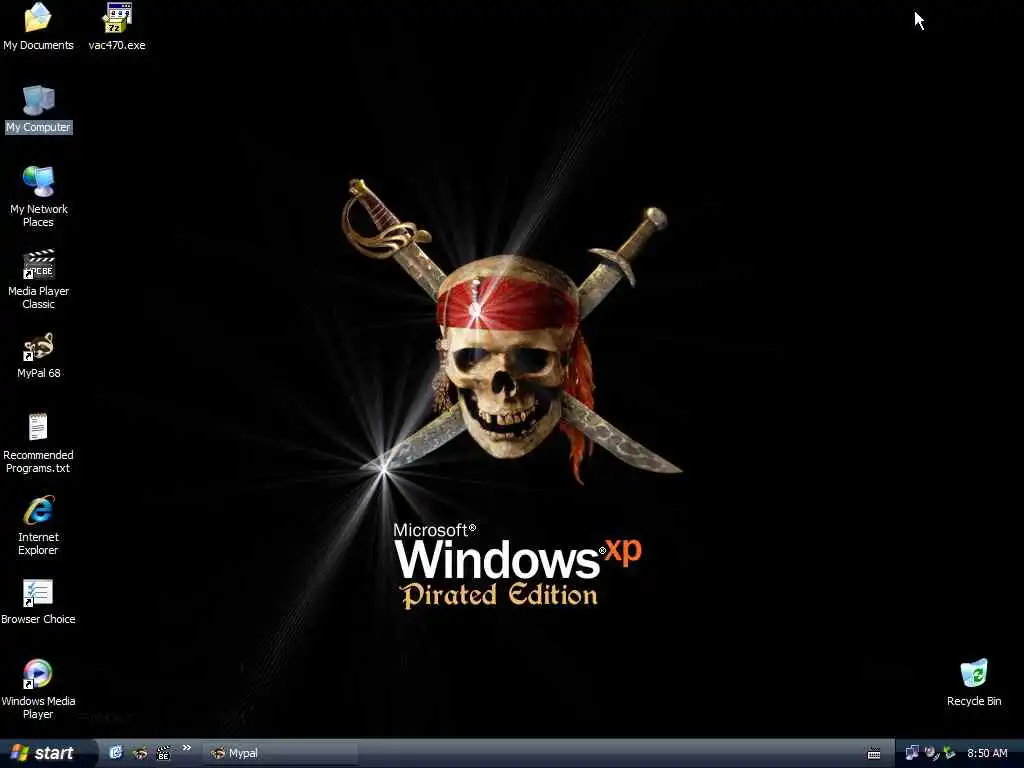Expand the Quick Launch overflow chevron
This screenshot has width=1024, height=768.
point(187,748)
